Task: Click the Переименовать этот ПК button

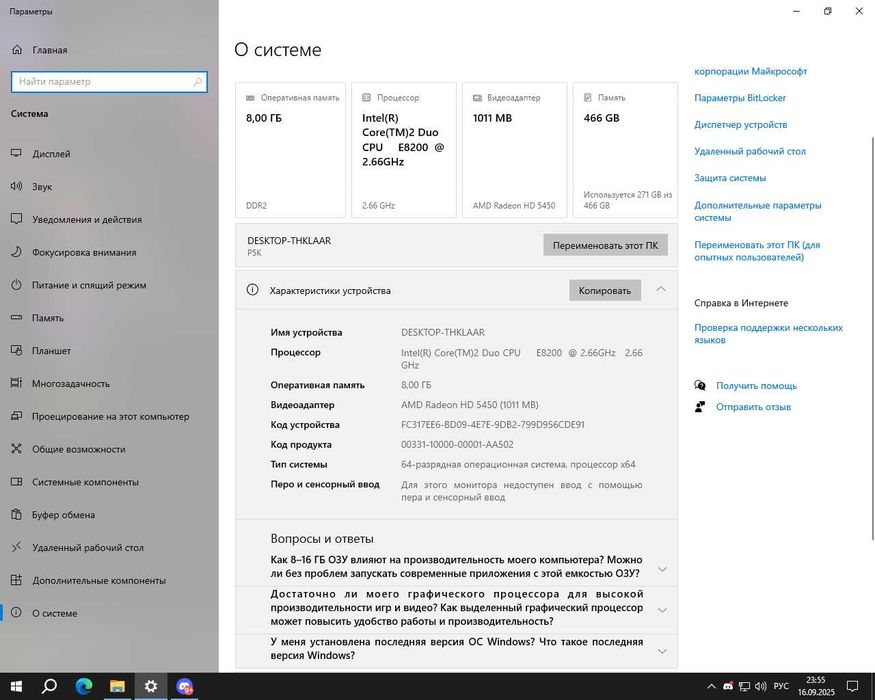Action: (x=605, y=245)
